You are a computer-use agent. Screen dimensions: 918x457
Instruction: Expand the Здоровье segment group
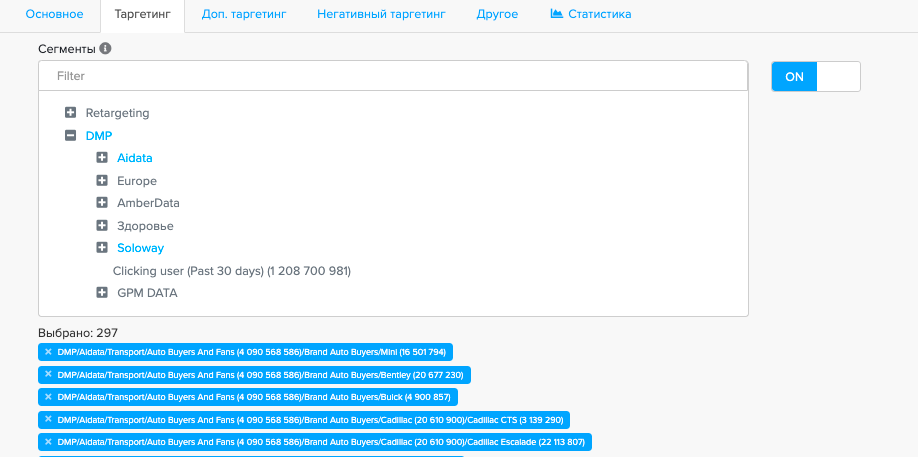click(102, 226)
